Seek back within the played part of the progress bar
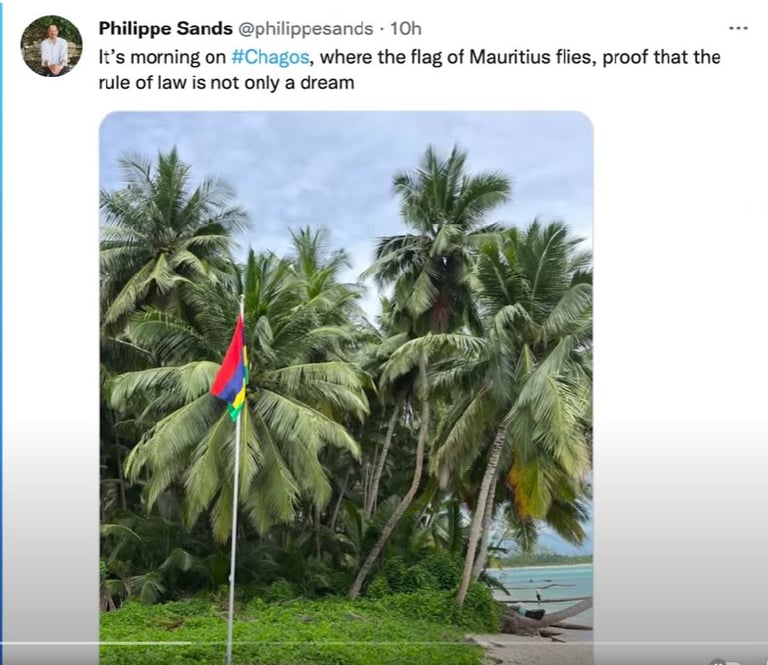This screenshot has height=665, width=768. click(x=96, y=643)
